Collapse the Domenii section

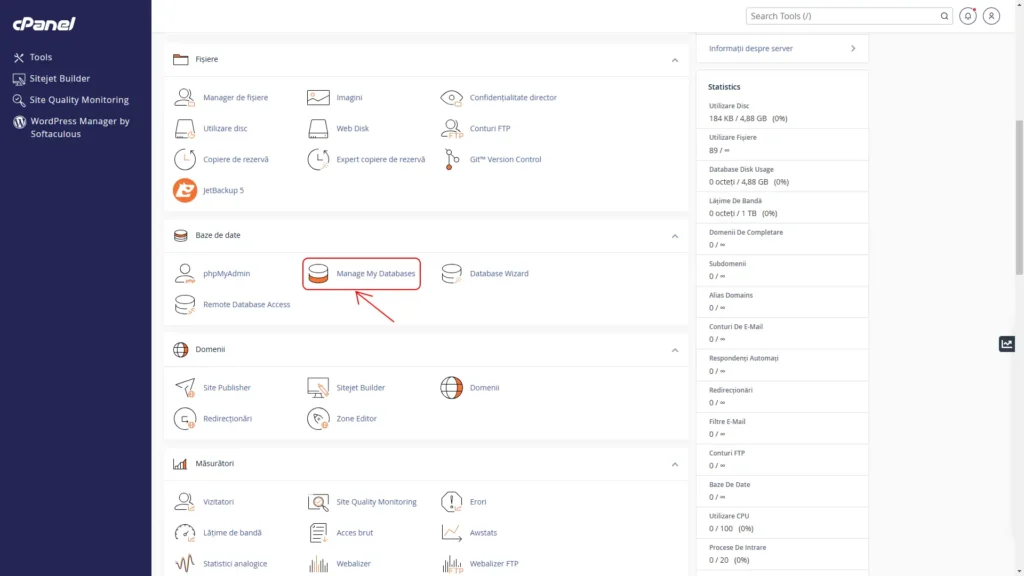tap(675, 350)
